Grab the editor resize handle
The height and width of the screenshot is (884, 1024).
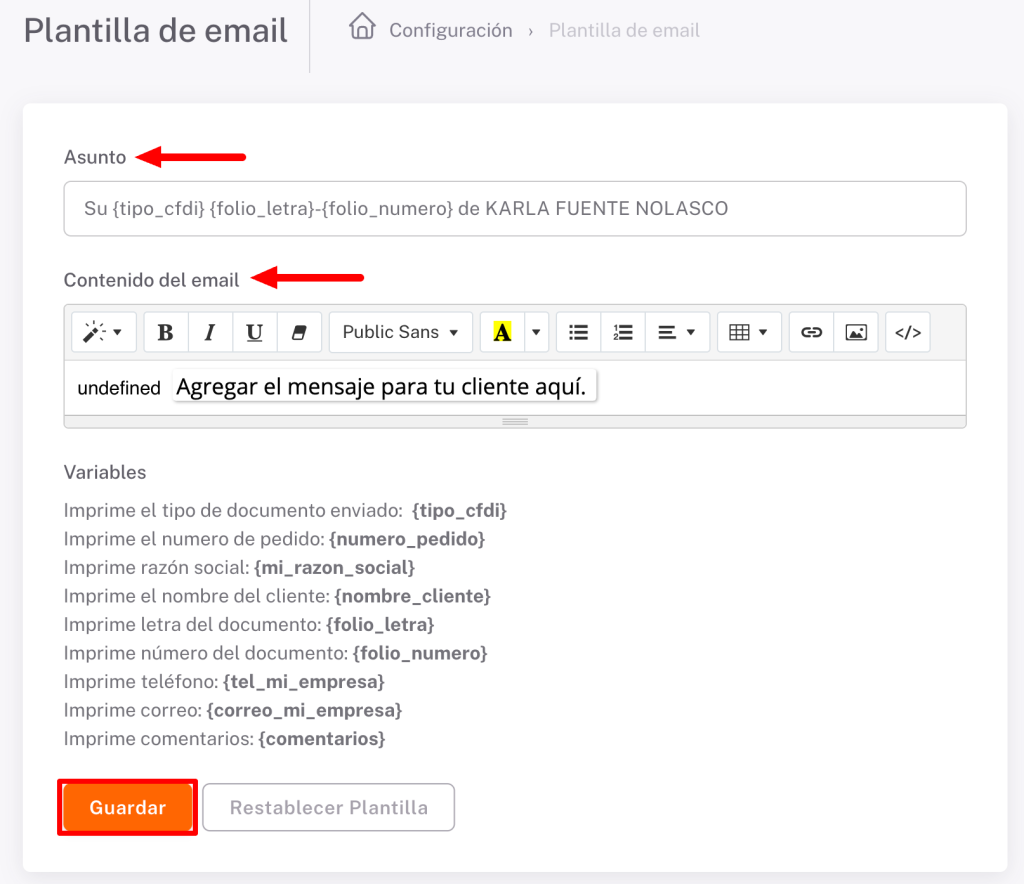click(x=515, y=422)
